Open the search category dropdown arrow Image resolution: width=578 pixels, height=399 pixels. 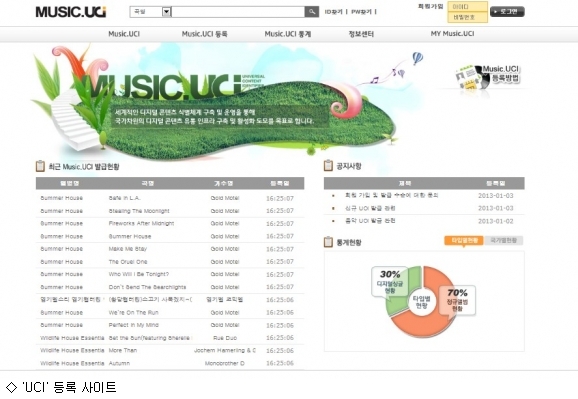coord(167,12)
